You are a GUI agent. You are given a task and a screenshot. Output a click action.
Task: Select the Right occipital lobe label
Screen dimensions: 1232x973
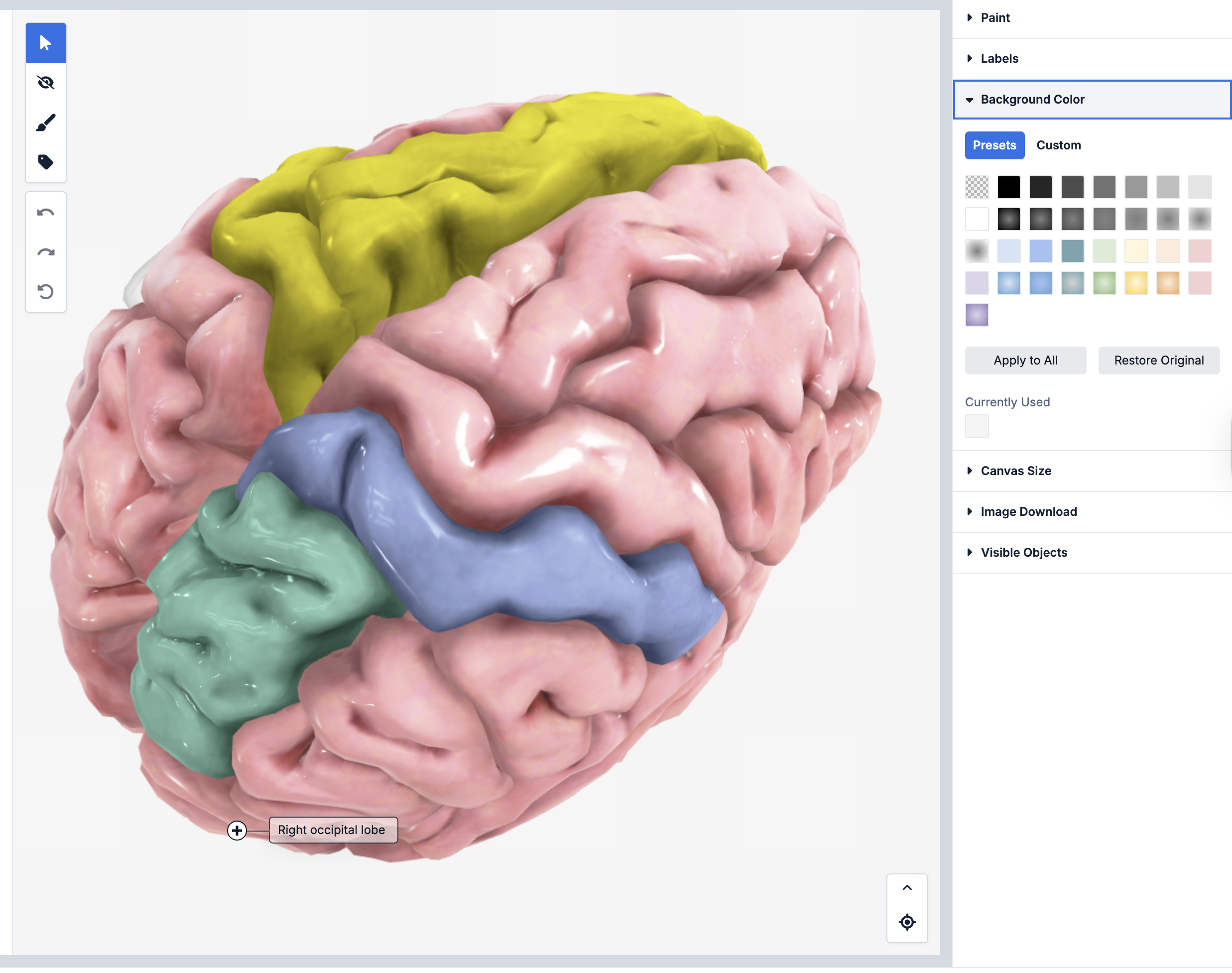point(333,830)
